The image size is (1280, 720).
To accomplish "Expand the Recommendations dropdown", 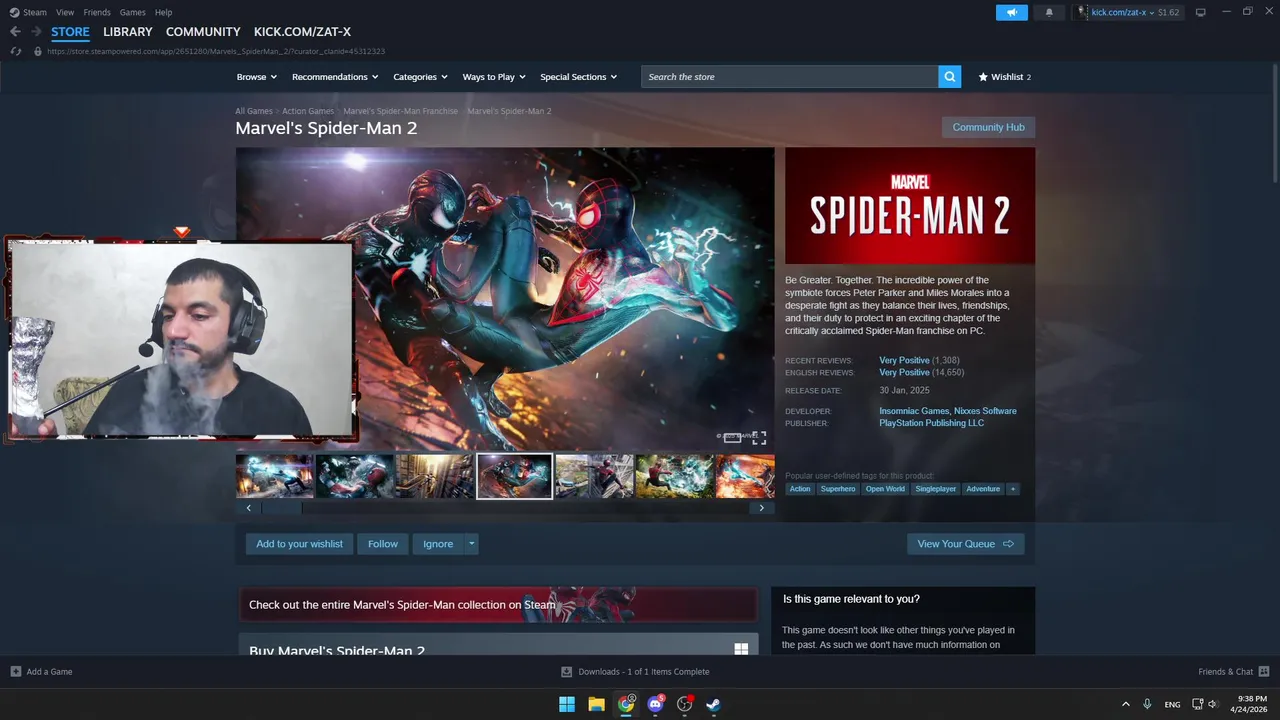I will pos(335,77).
